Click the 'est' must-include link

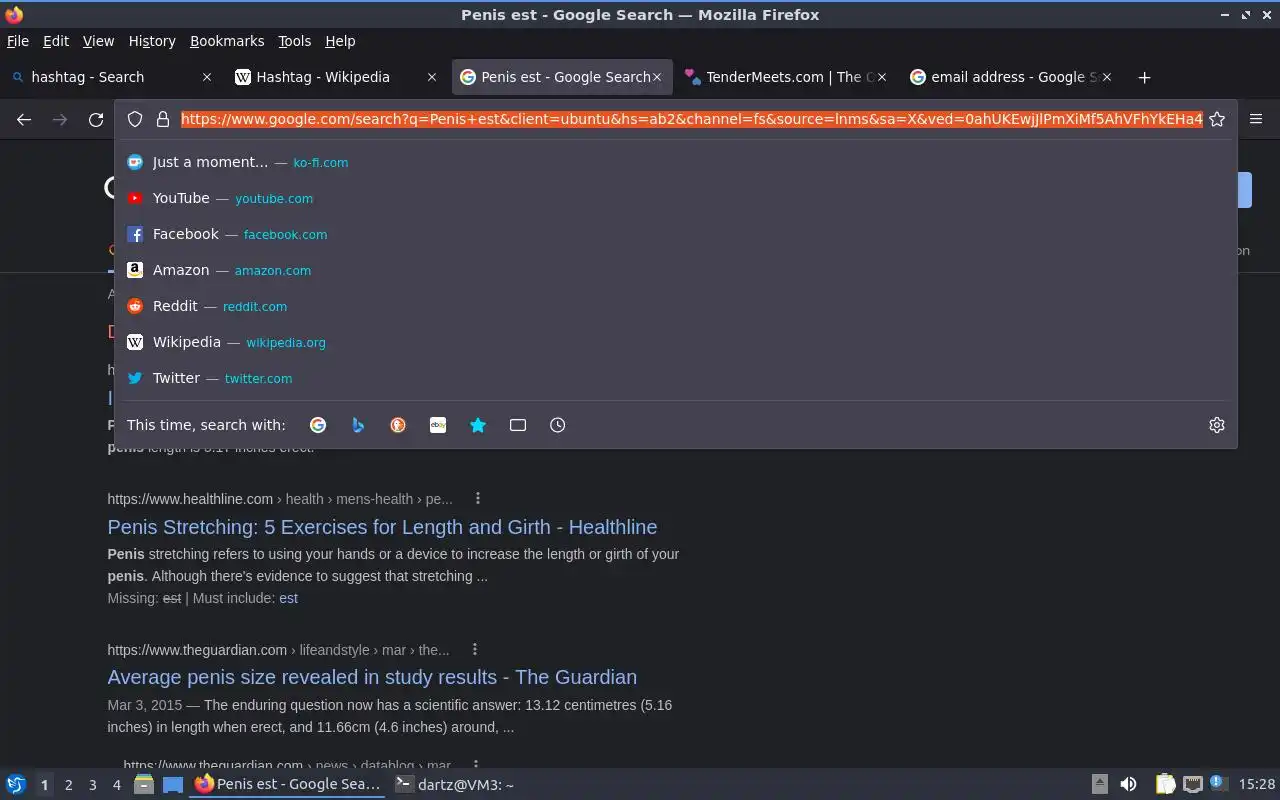pos(288,598)
